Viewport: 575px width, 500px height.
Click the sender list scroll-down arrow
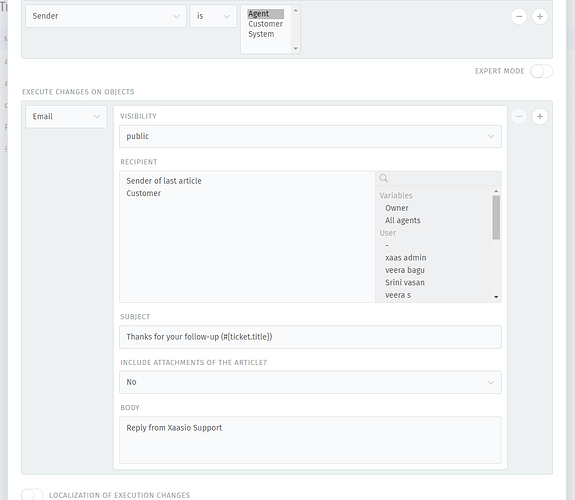296,48
